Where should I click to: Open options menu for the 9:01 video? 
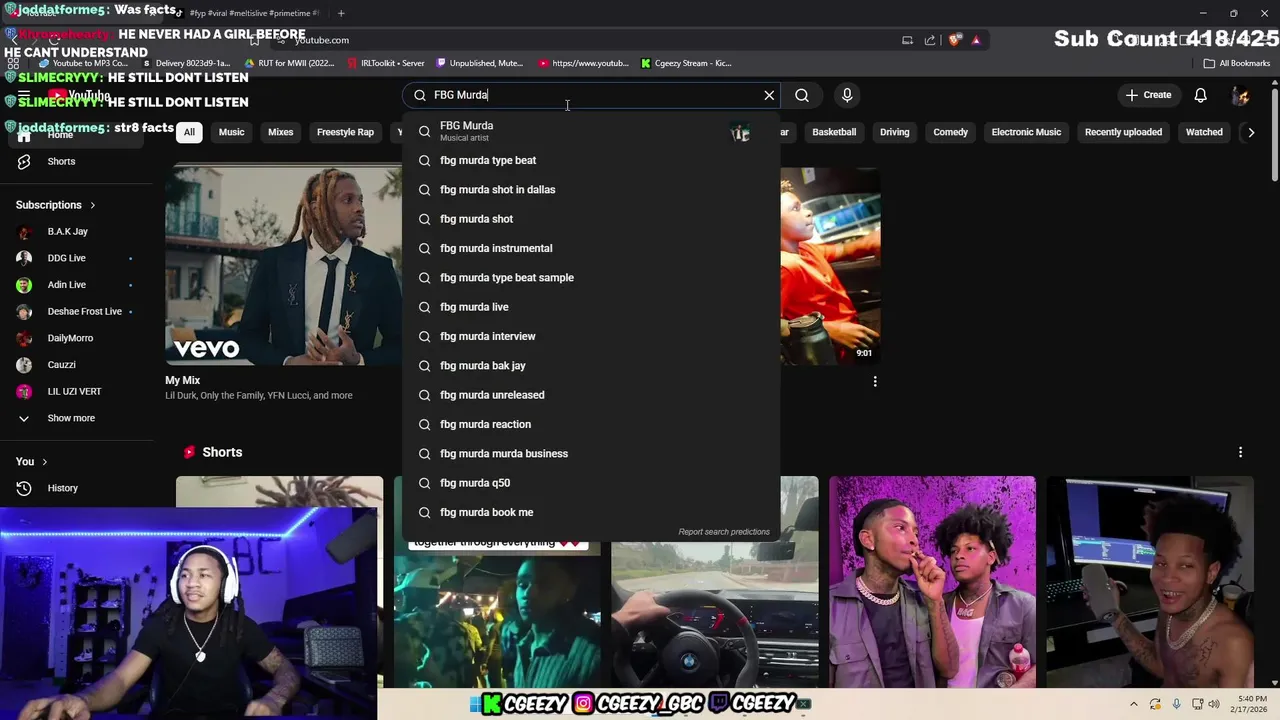(875, 381)
